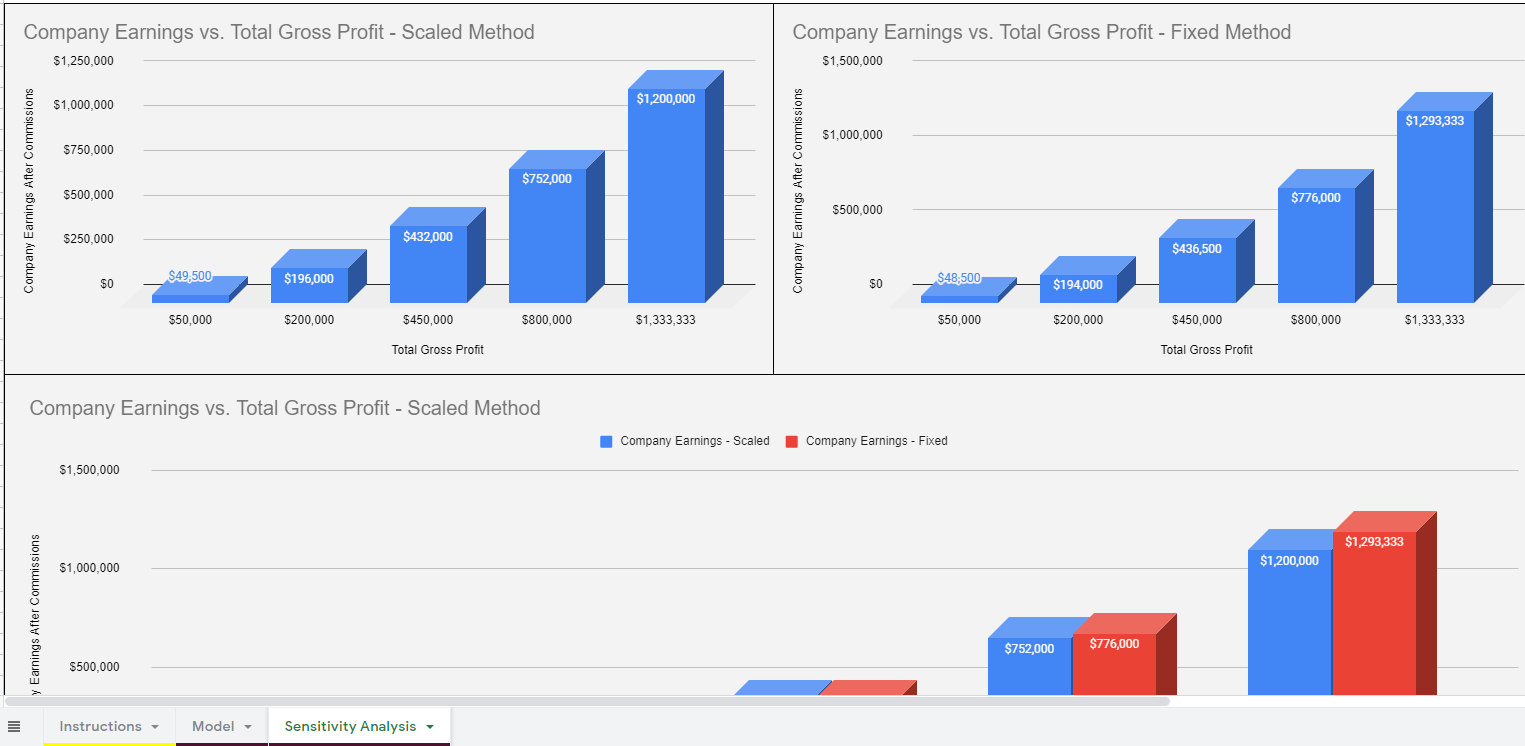This screenshot has height=746, width=1525.
Task: Click $776,000 label on the red bar
Action: pyautogui.click(x=1114, y=644)
